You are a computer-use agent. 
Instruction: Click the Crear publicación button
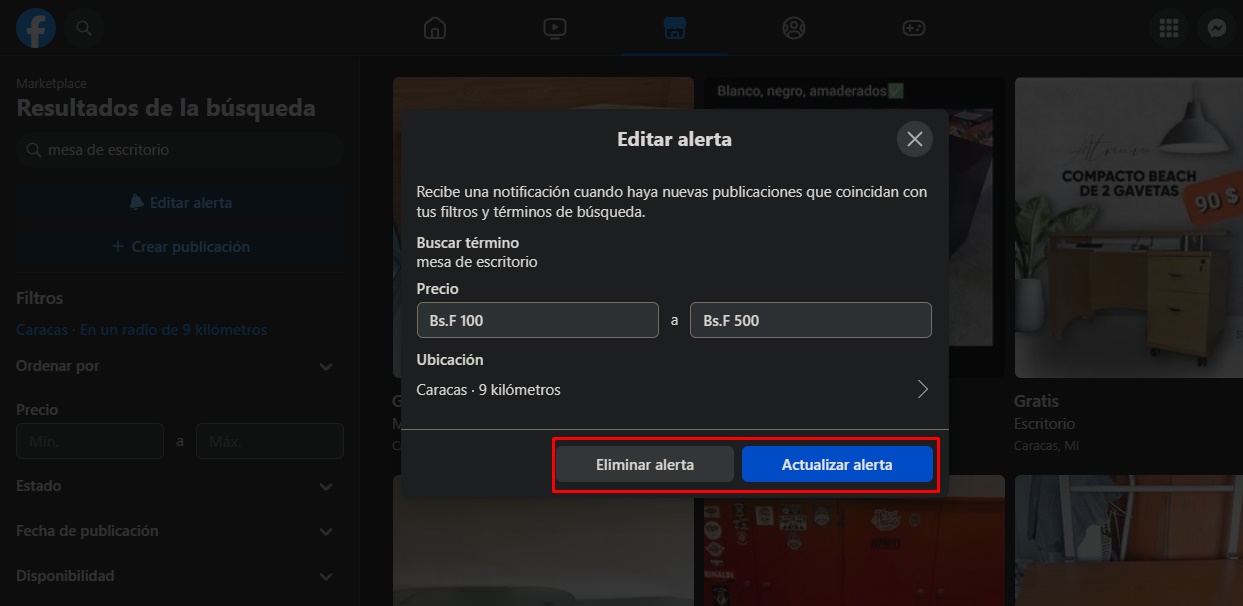coord(180,246)
